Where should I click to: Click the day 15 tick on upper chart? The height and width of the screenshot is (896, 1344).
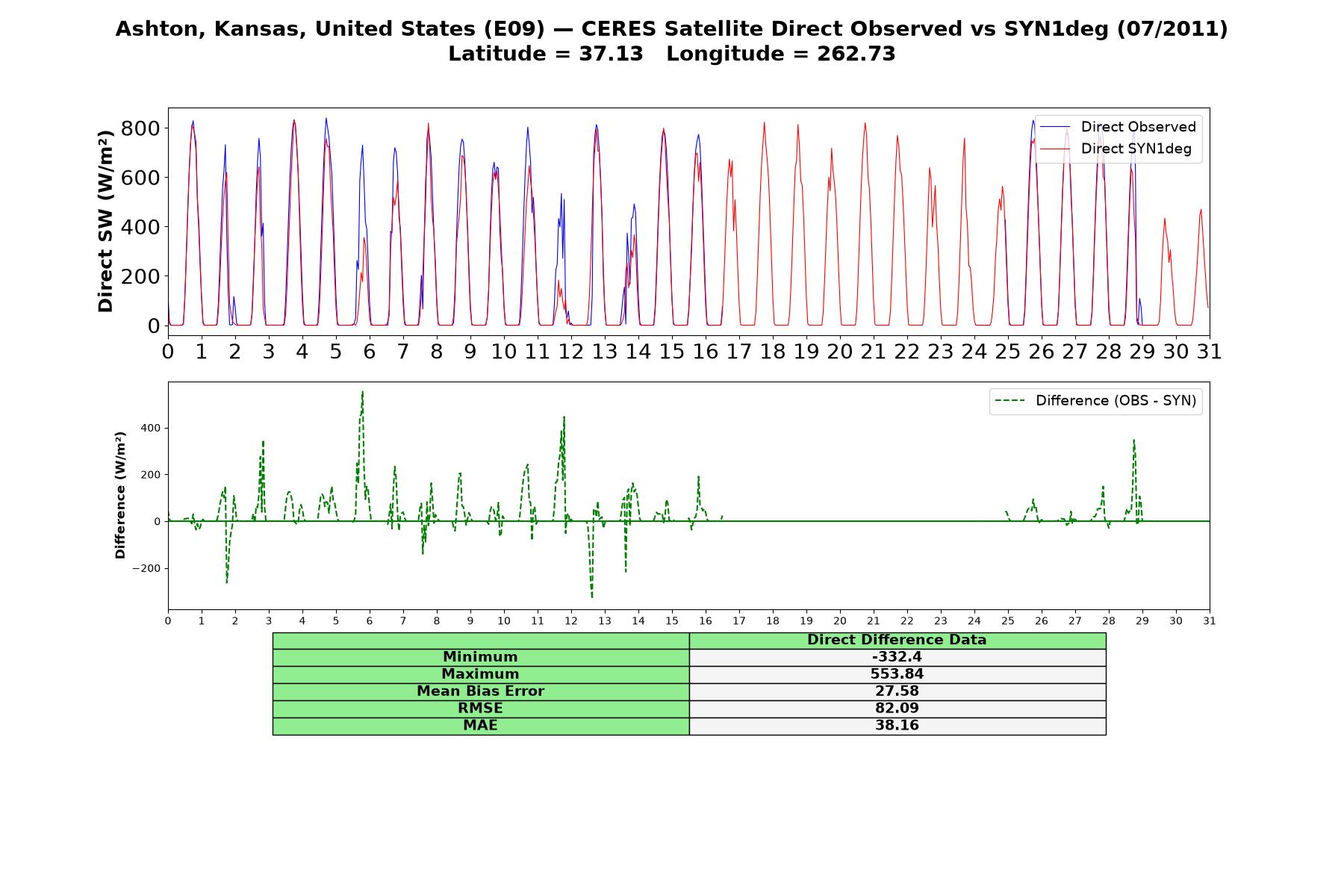point(672,351)
